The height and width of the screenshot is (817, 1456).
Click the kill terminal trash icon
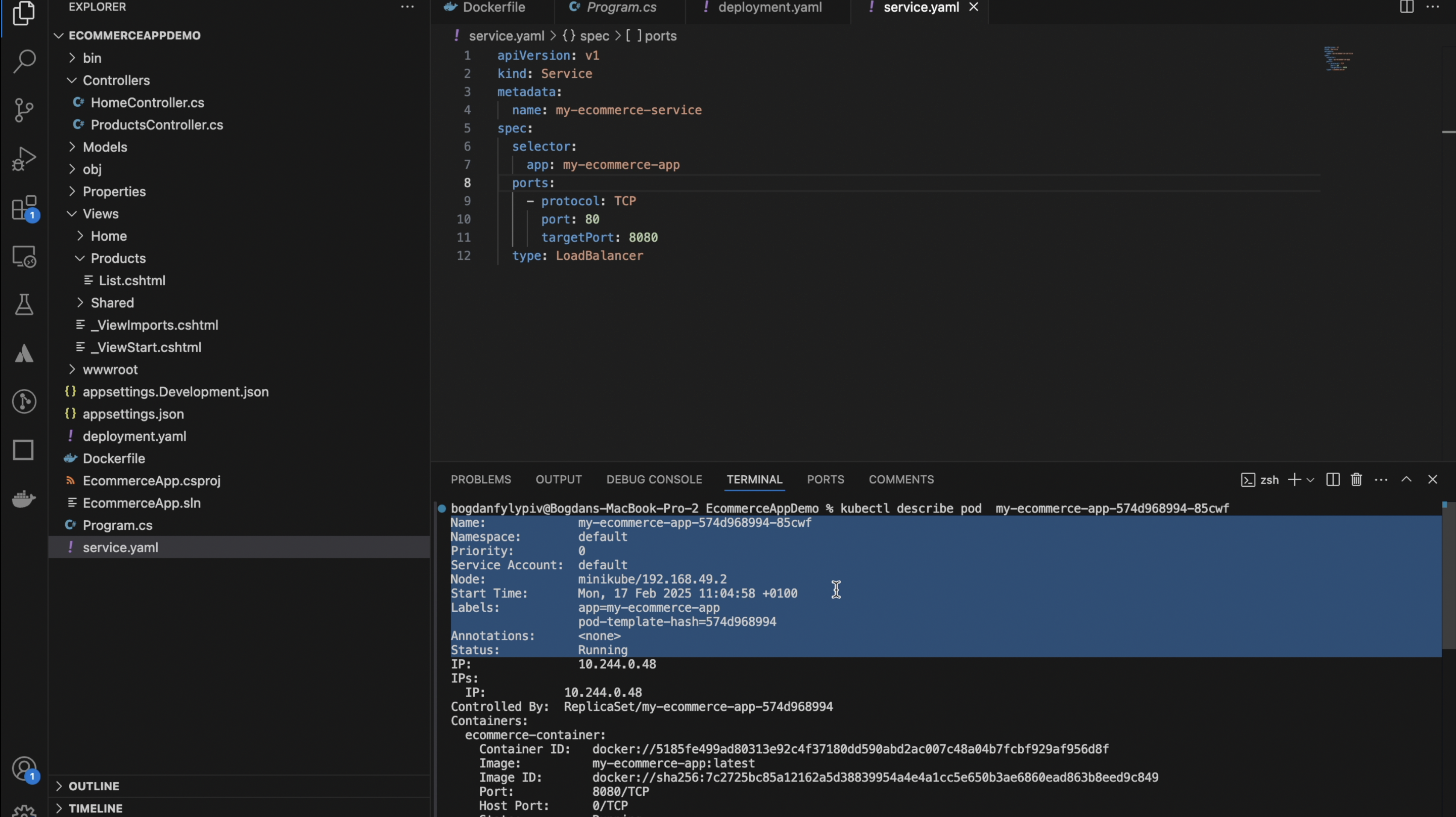tap(1356, 479)
